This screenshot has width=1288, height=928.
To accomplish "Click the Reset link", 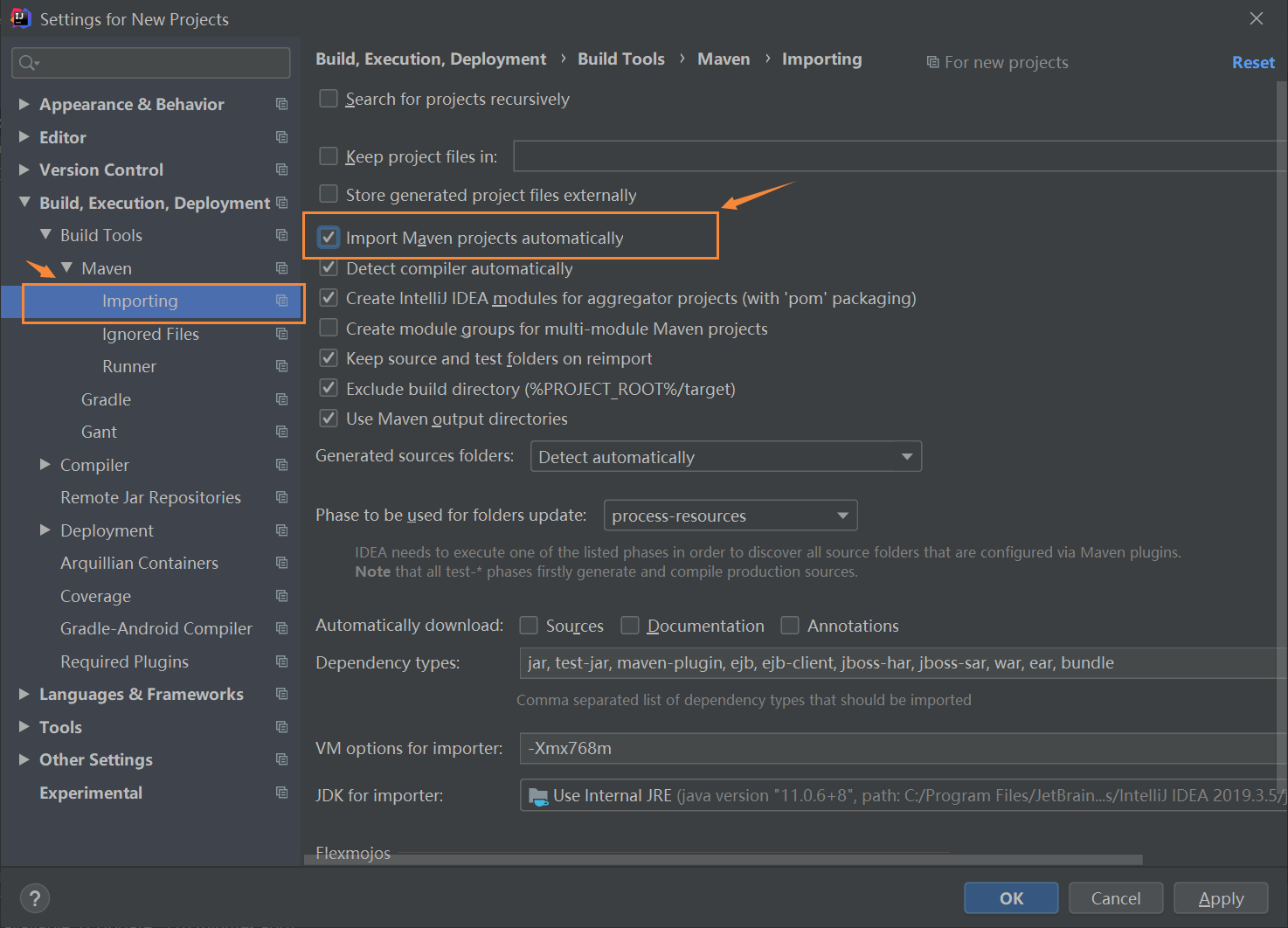I will [x=1253, y=62].
